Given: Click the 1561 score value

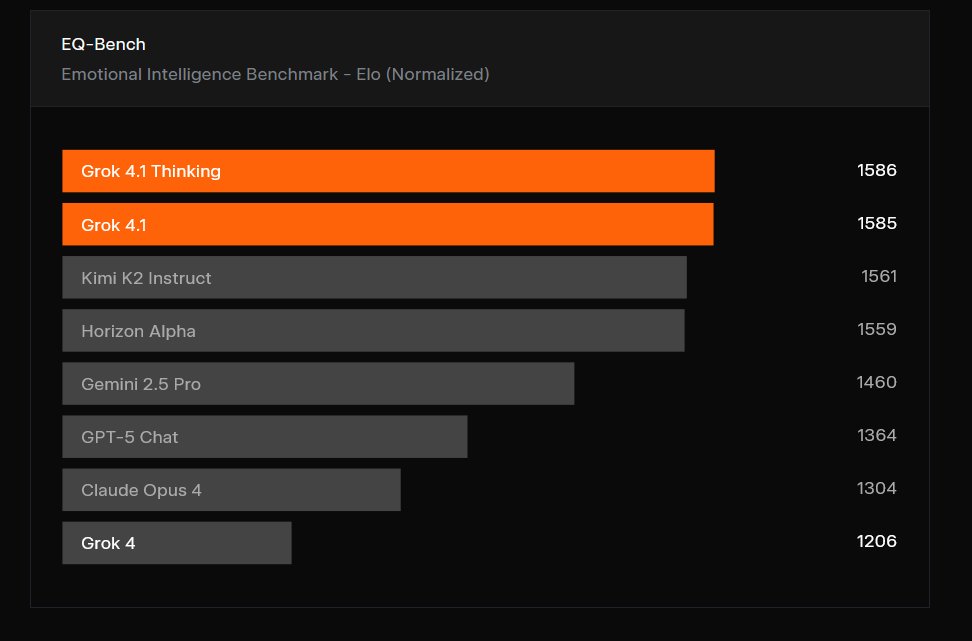Looking at the screenshot, I should pos(878,276).
